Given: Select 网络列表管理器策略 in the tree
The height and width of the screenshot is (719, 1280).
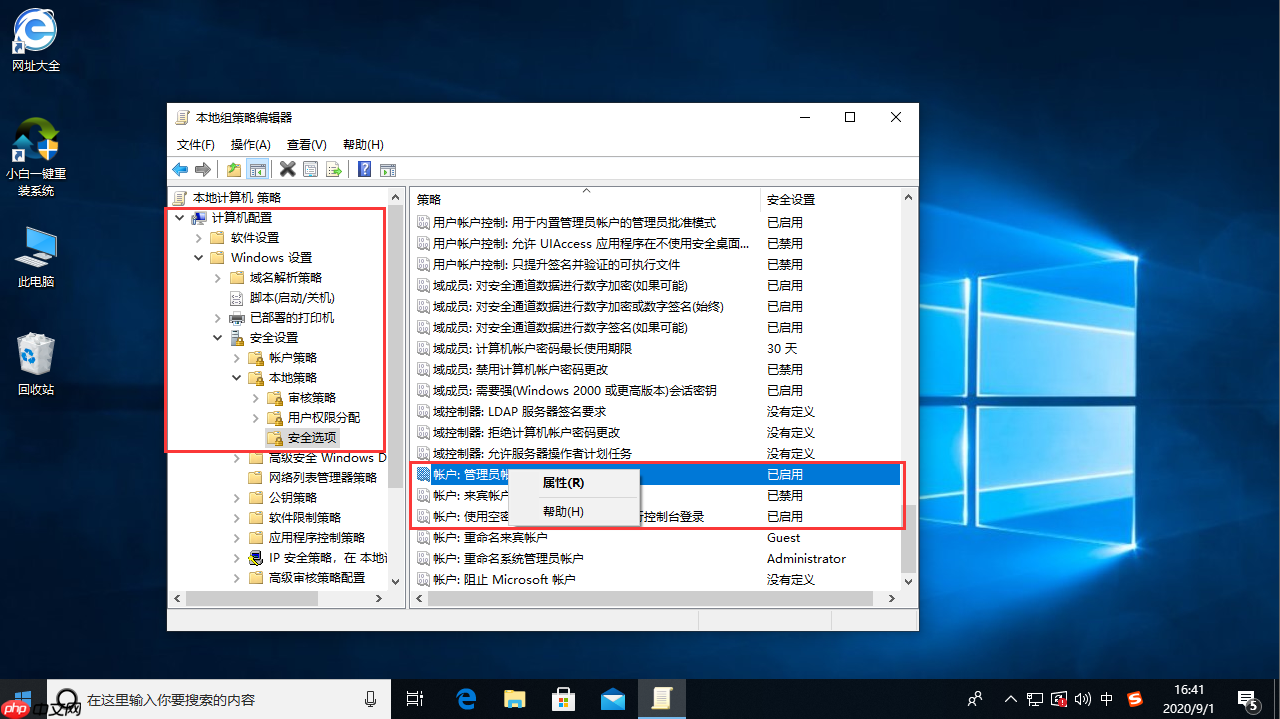Looking at the screenshot, I should (x=322, y=477).
